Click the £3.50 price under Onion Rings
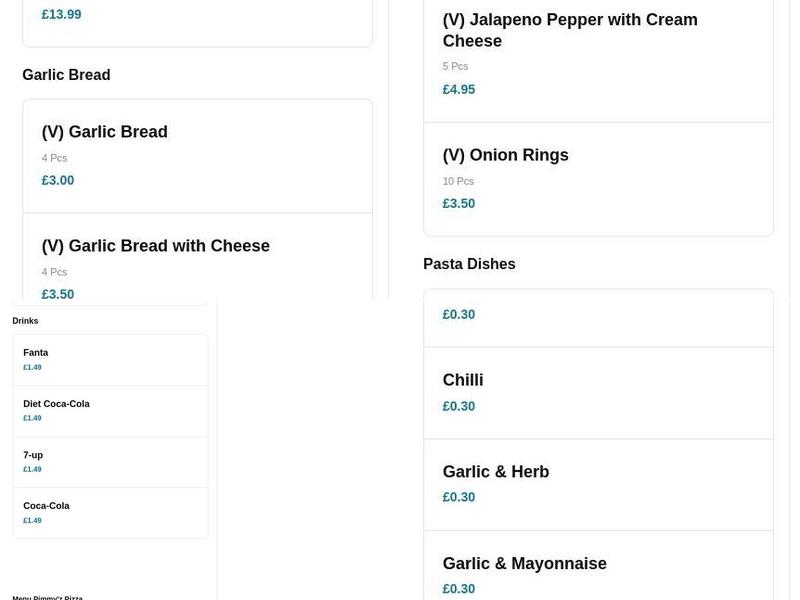This screenshot has height=600, width=800. pyautogui.click(x=458, y=203)
